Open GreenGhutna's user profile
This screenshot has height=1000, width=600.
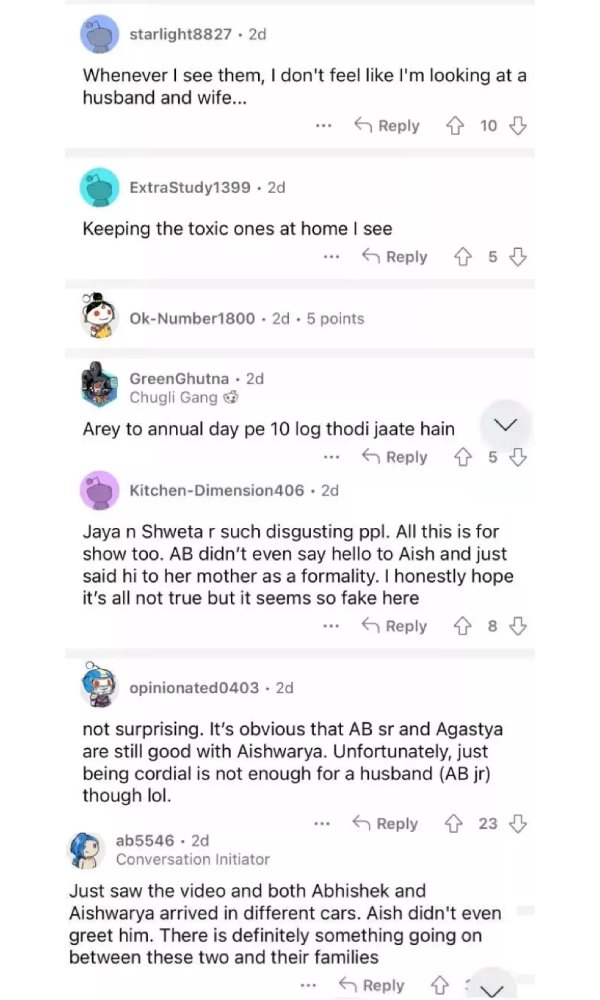click(179, 378)
